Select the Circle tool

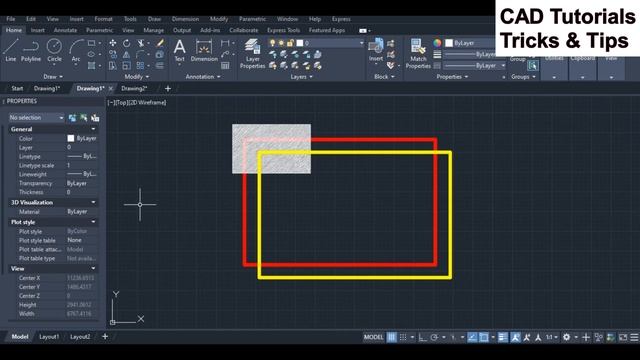54,50
